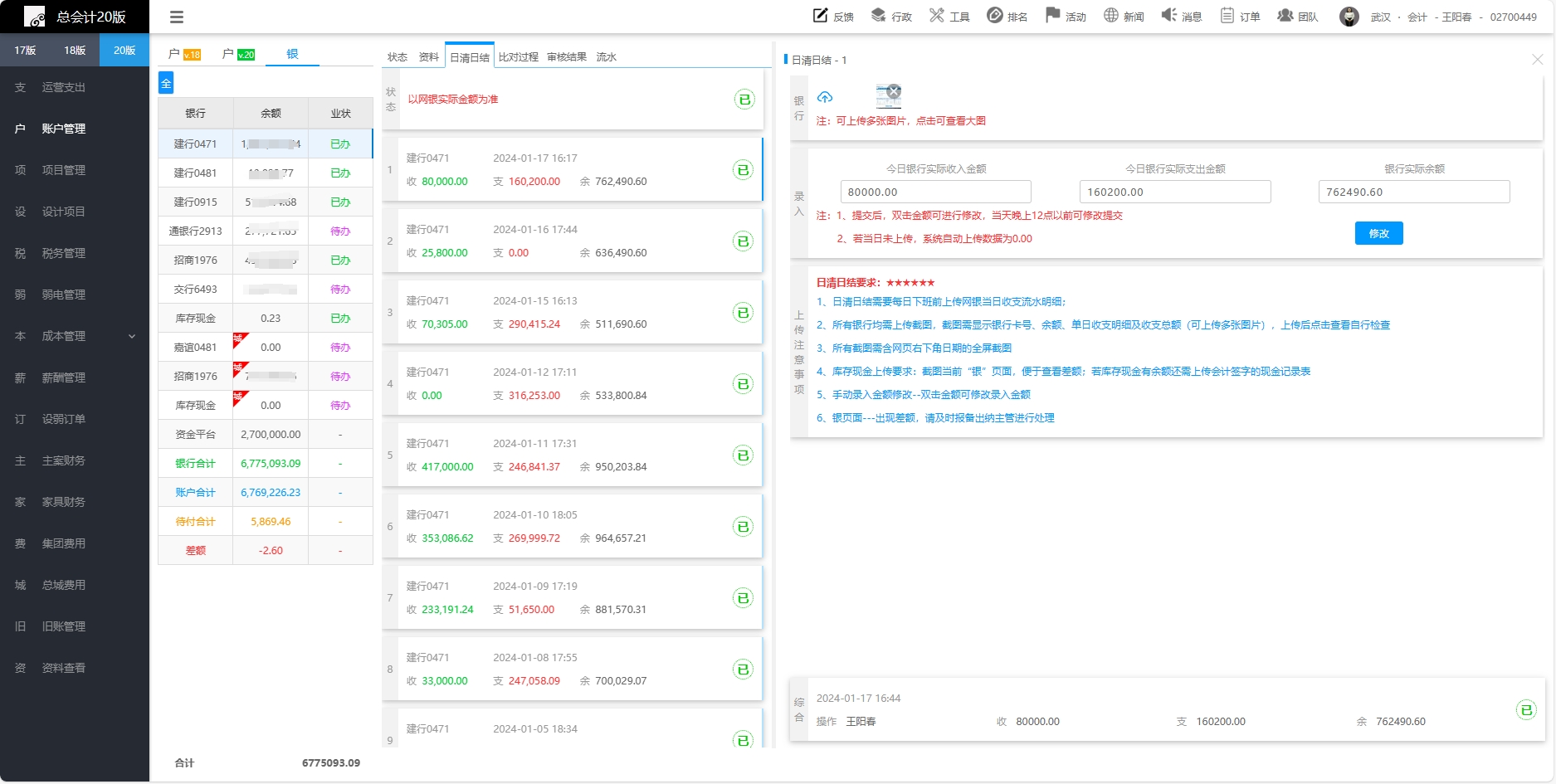Screen dimensions: 1556x784
Task: Click green status icon for 2024-01-11 17:31 record
Action: [x=744, y=455]
